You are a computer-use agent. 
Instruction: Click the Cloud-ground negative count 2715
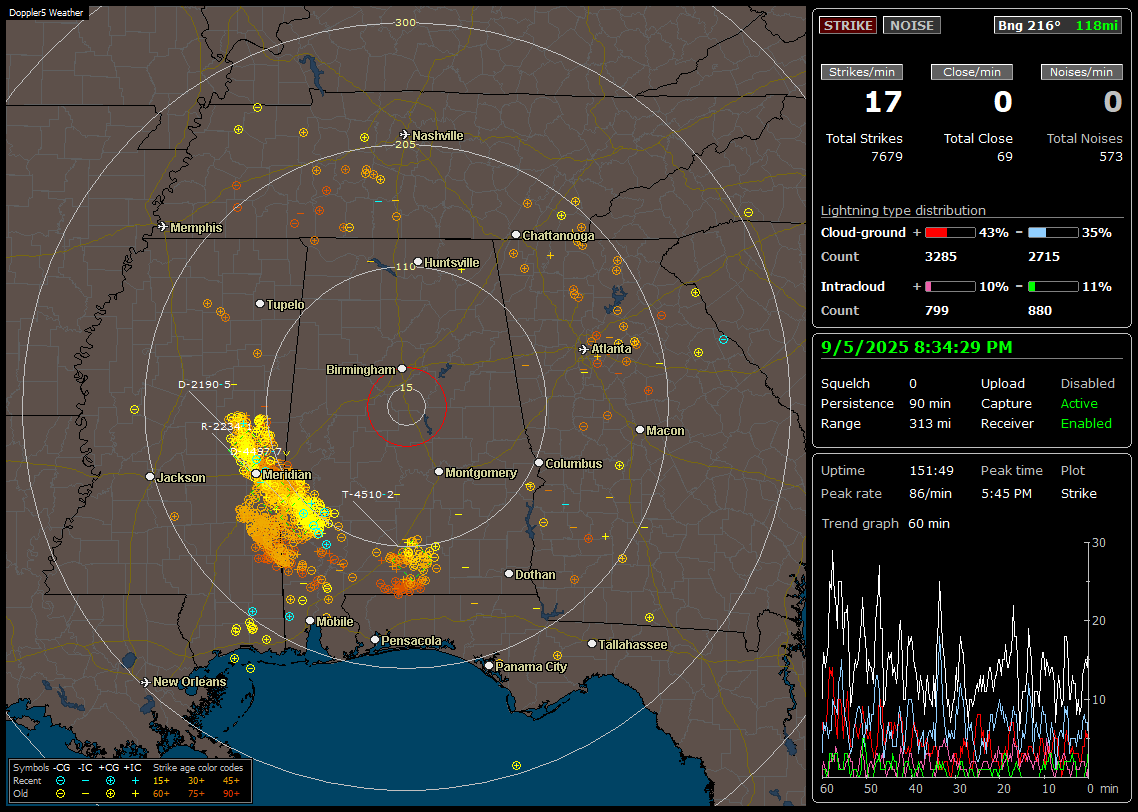pyautogui.click(x=1044, y=257)
